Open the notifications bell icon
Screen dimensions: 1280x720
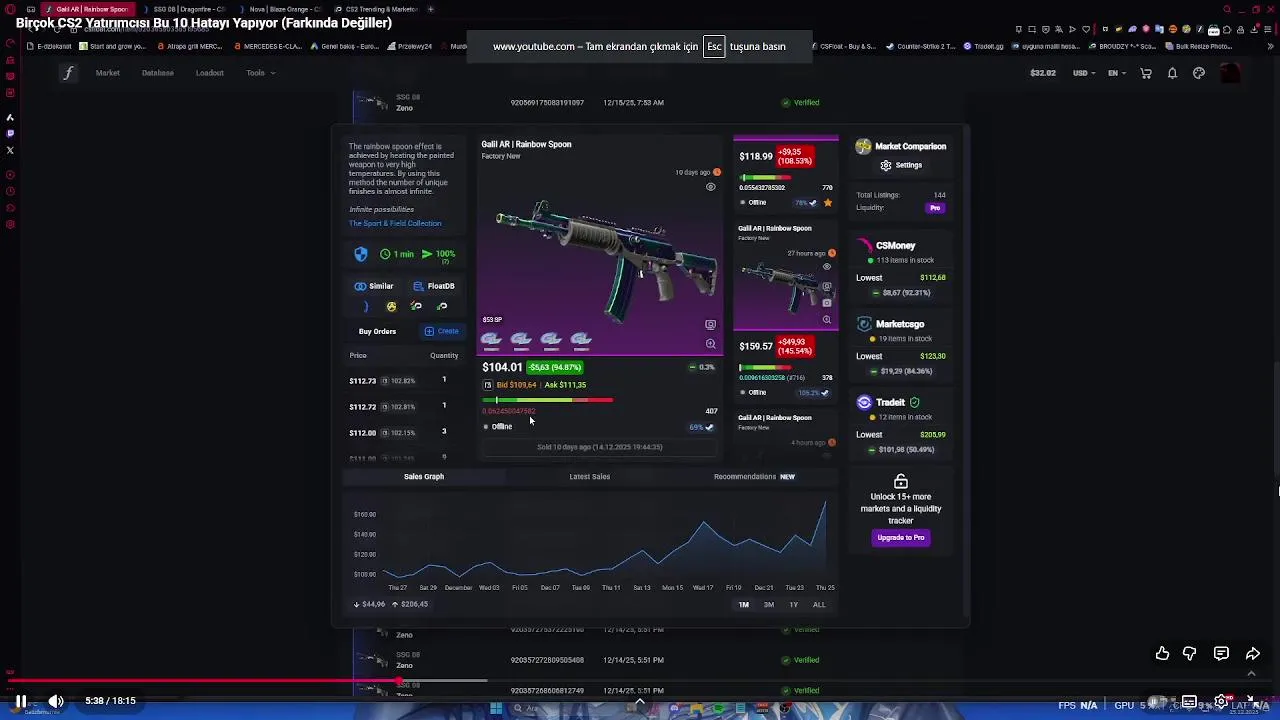(1172, 73)
